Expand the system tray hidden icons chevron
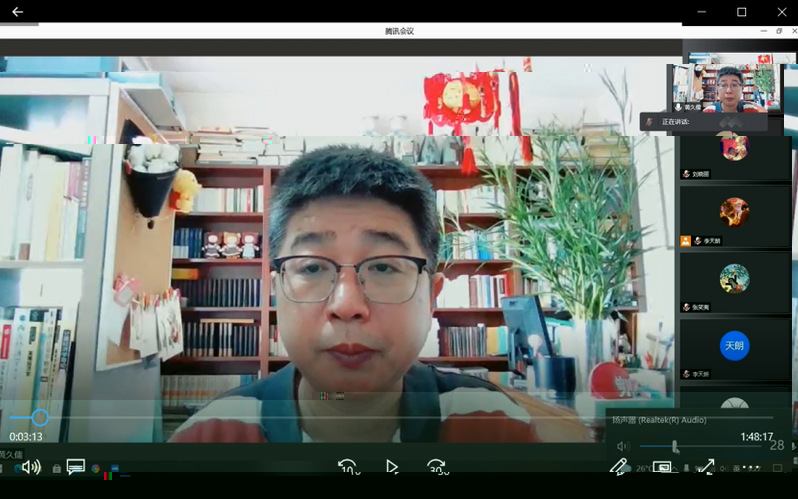 (x=675, y=468)
